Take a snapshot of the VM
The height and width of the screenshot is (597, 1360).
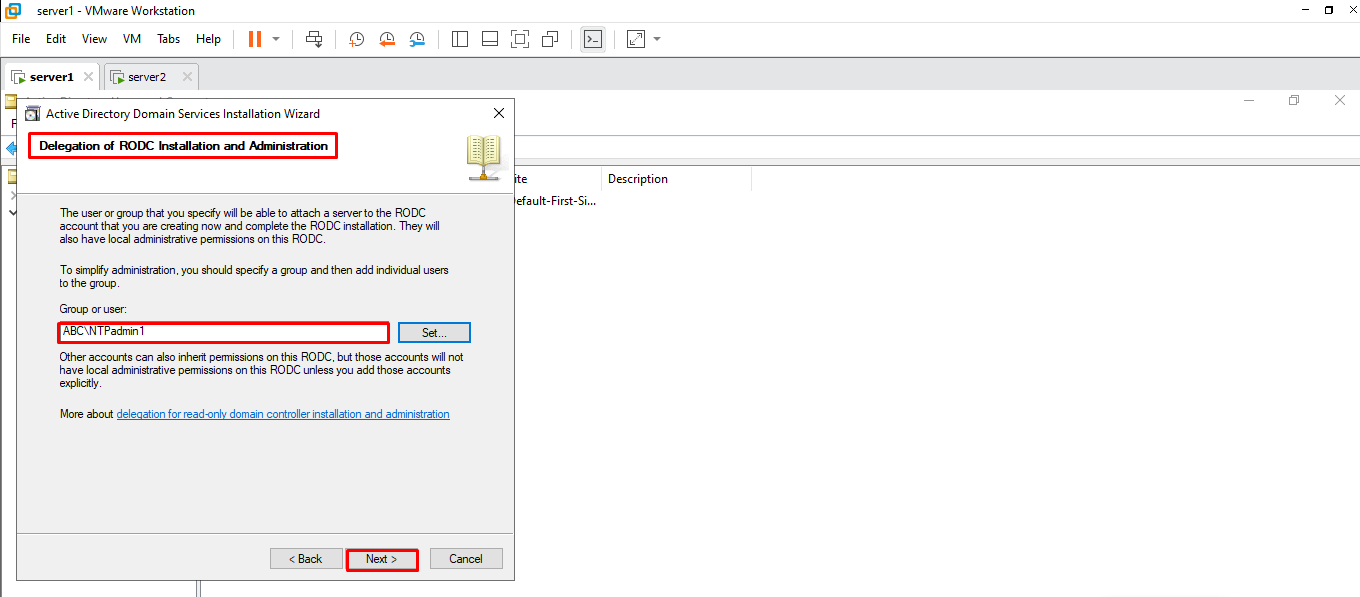click(x=356, y=39)
